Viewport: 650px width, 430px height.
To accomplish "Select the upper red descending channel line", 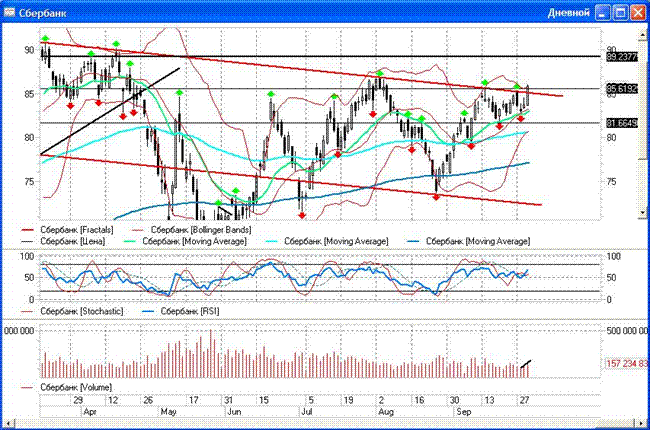I will [301, 69].
